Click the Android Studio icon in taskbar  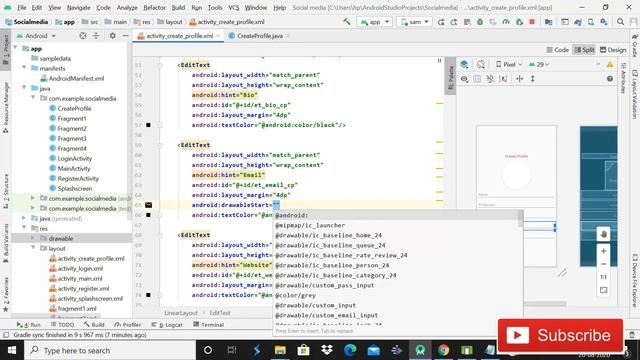[420, 350]
